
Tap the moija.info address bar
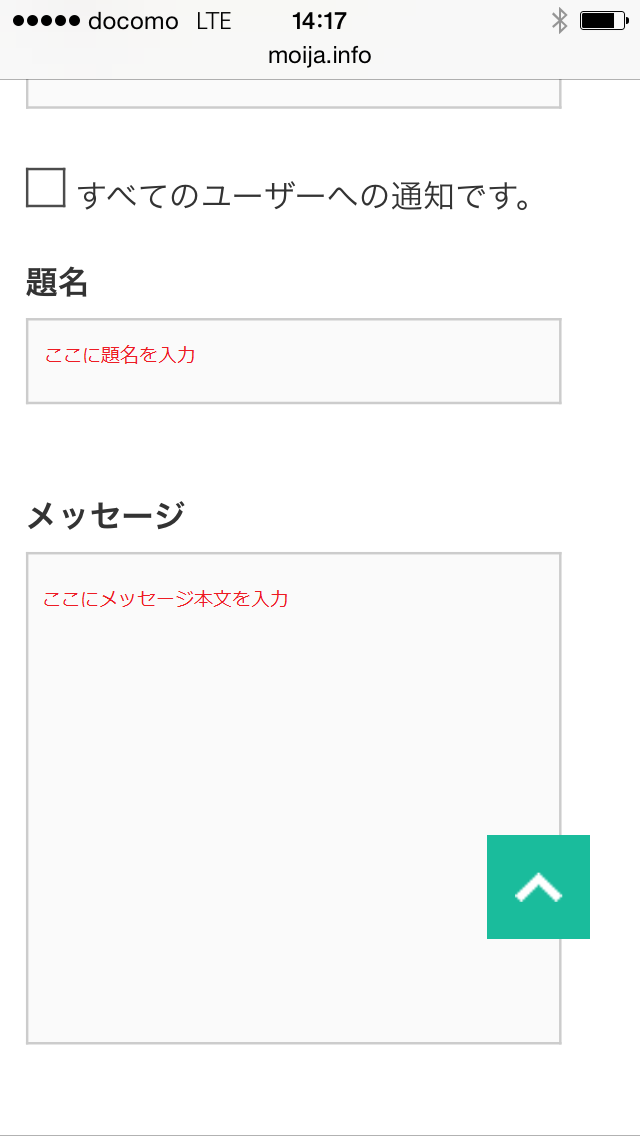(x=320, y=55)
